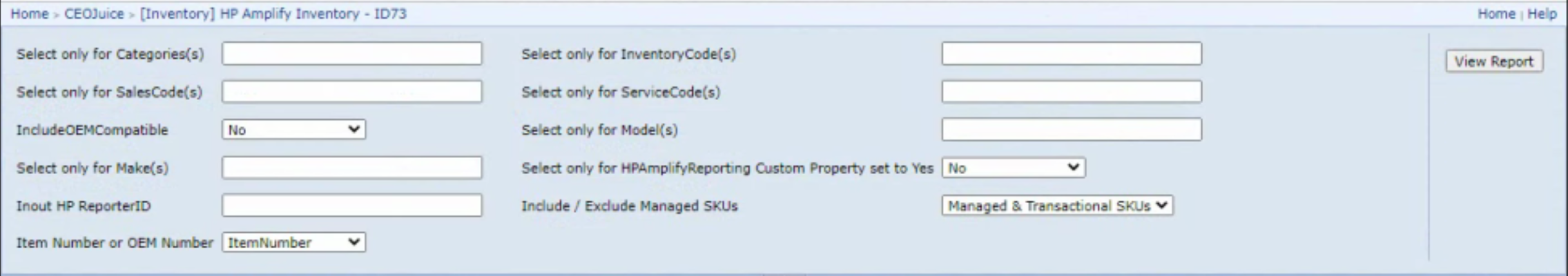Open the IncludeOEMCompatible dropdown

click(x=293, y=130)
